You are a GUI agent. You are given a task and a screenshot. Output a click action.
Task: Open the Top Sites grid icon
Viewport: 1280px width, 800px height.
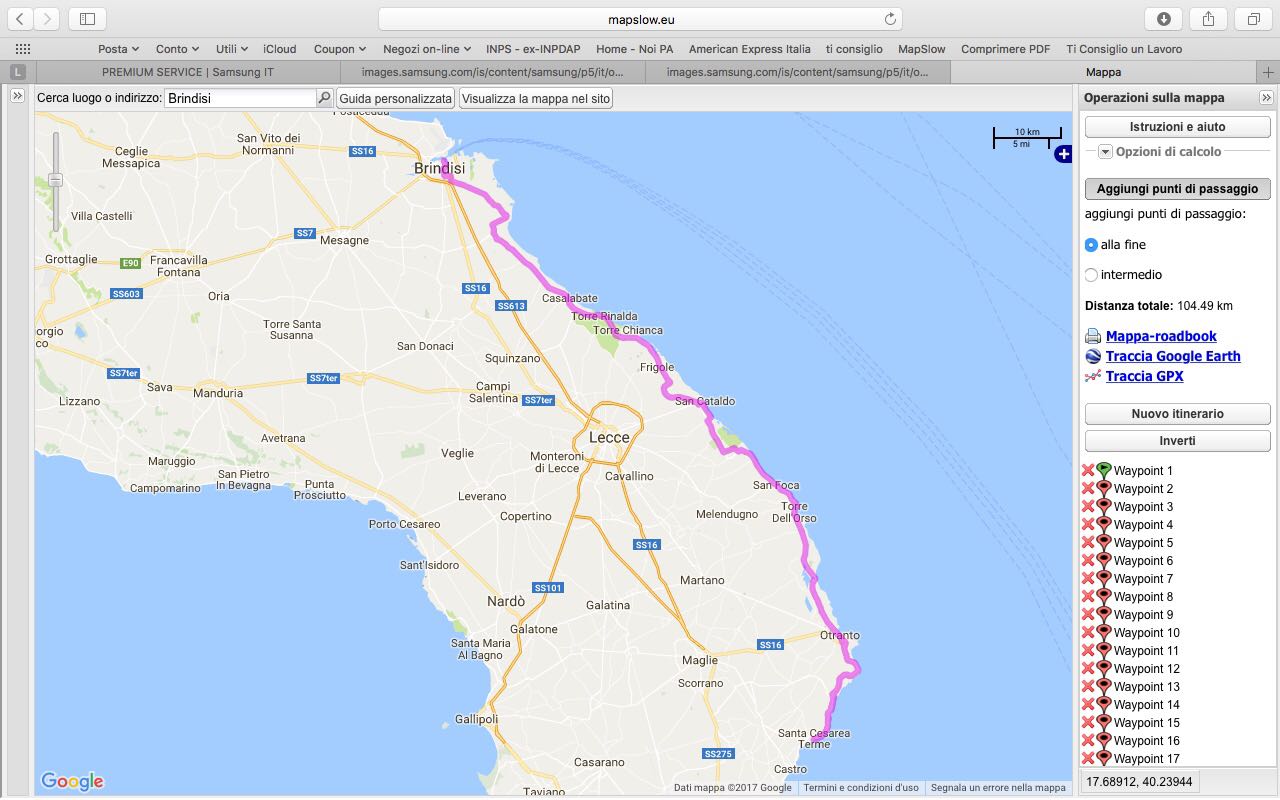coord(23,49)
